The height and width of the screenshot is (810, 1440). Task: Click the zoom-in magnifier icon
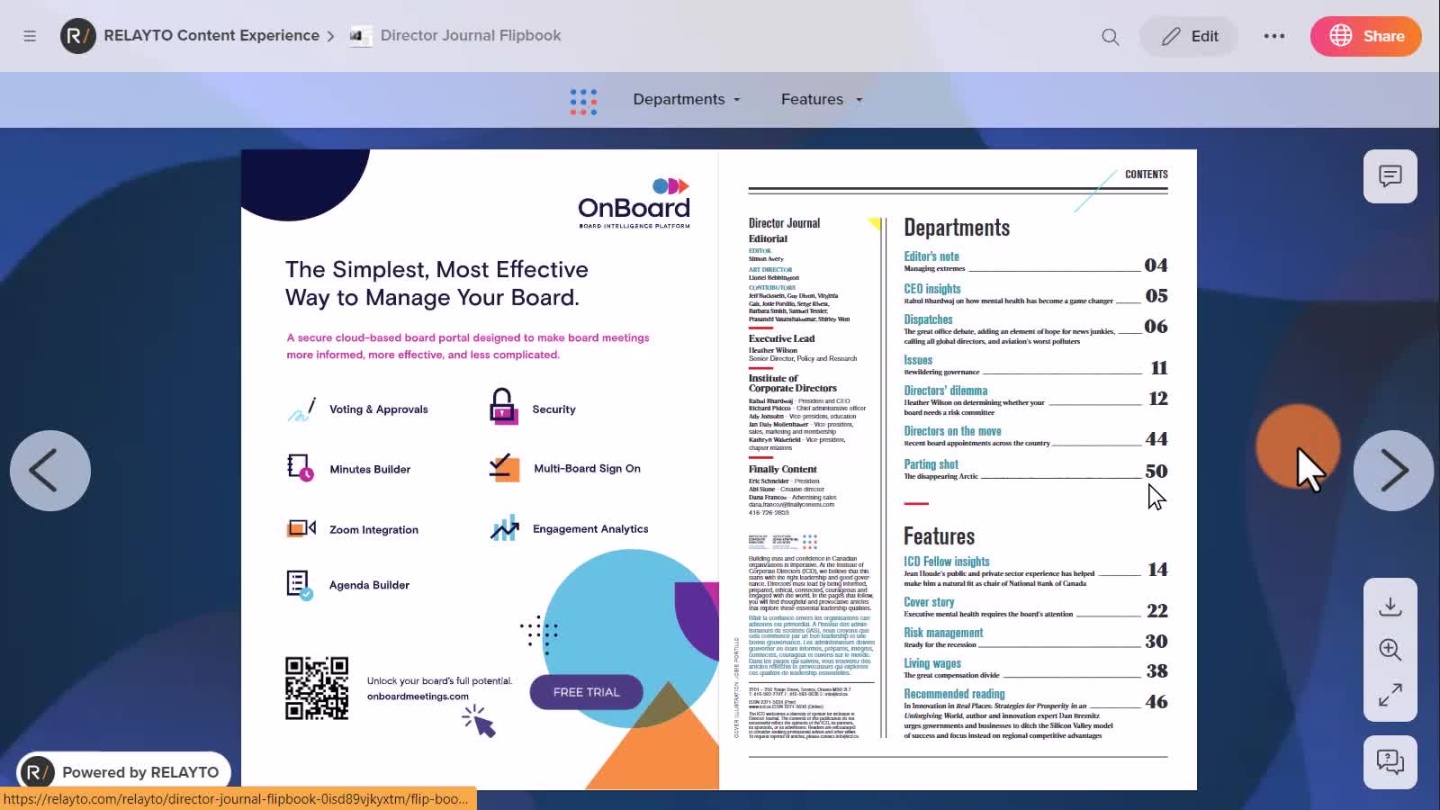coord(1390,650)
